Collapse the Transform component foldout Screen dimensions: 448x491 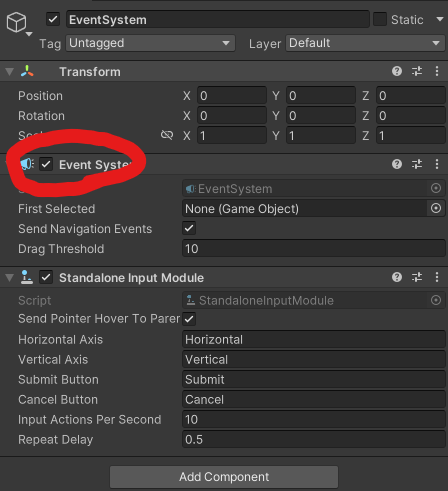(9, 71)
